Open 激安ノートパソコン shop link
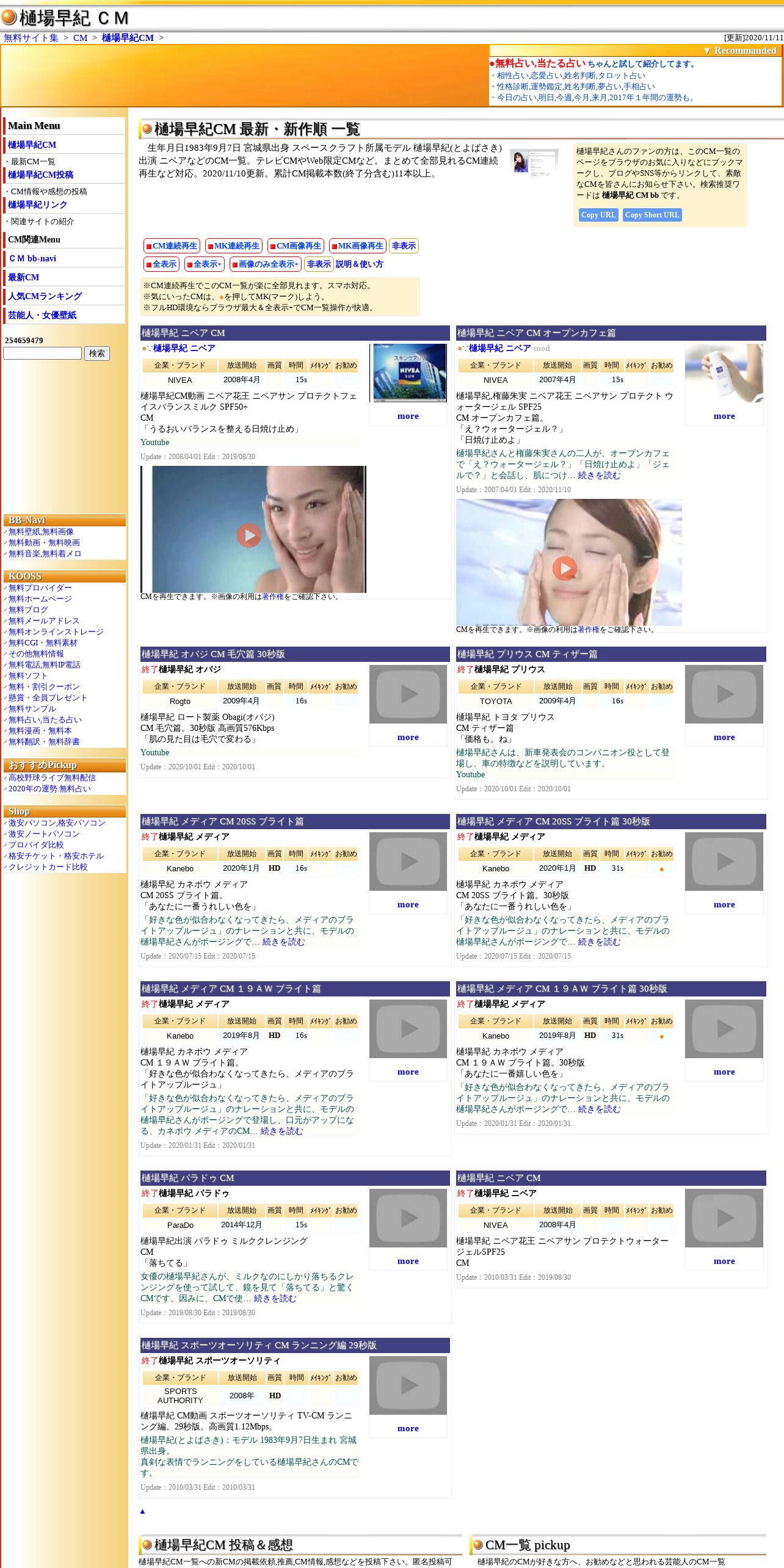The width and height of the screenshot is (784, 1568). (x=44, y=834)
